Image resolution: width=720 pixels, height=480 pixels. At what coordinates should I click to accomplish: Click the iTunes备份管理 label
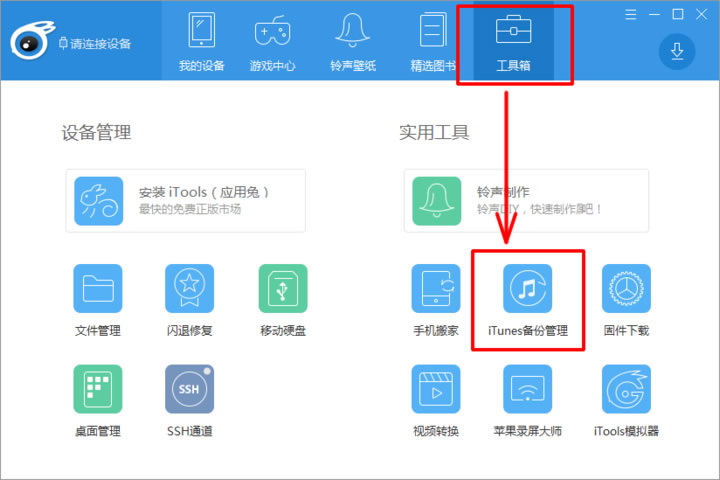click(x=528, y=331)
